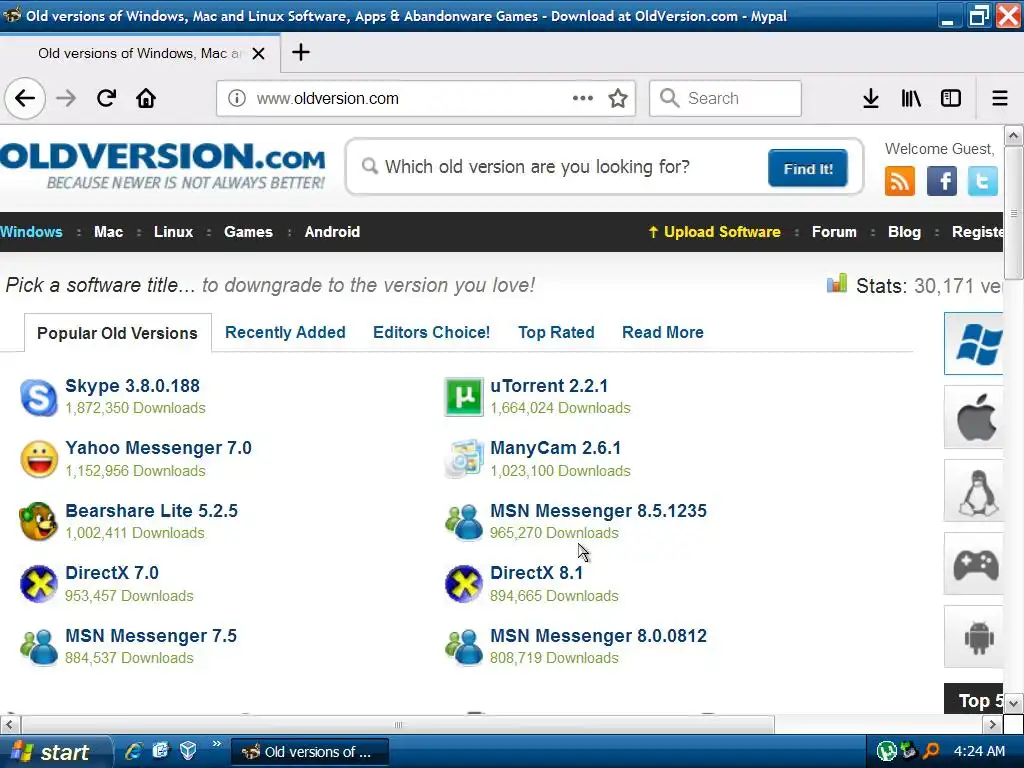Visit the Twitter page icon

pos(982,182)
